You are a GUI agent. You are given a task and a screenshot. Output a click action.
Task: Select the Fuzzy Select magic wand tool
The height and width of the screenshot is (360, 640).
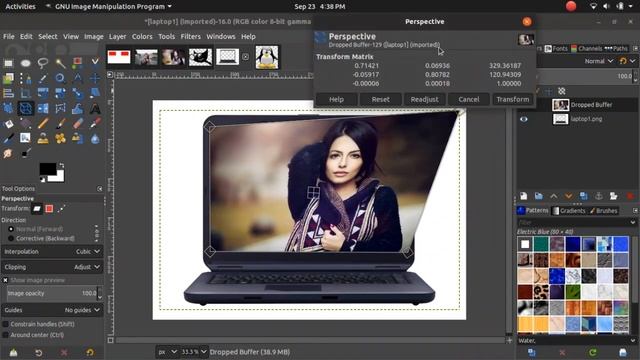(60, 63)
